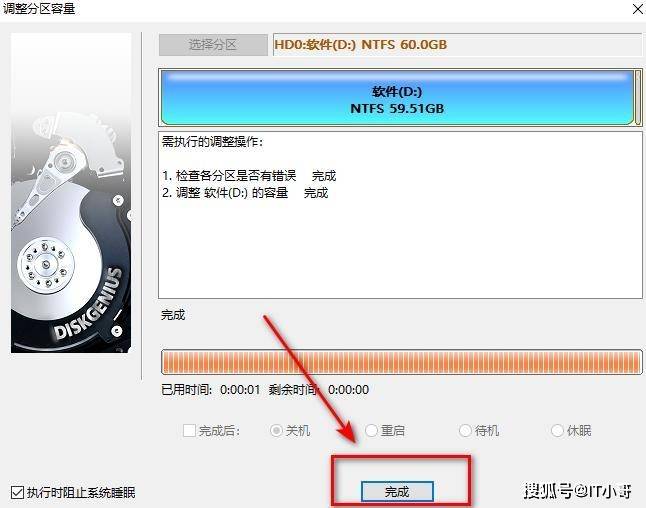Toggle the 完成后 checkbox
This screenshot has width=646, height=508.
click(189, 431)
